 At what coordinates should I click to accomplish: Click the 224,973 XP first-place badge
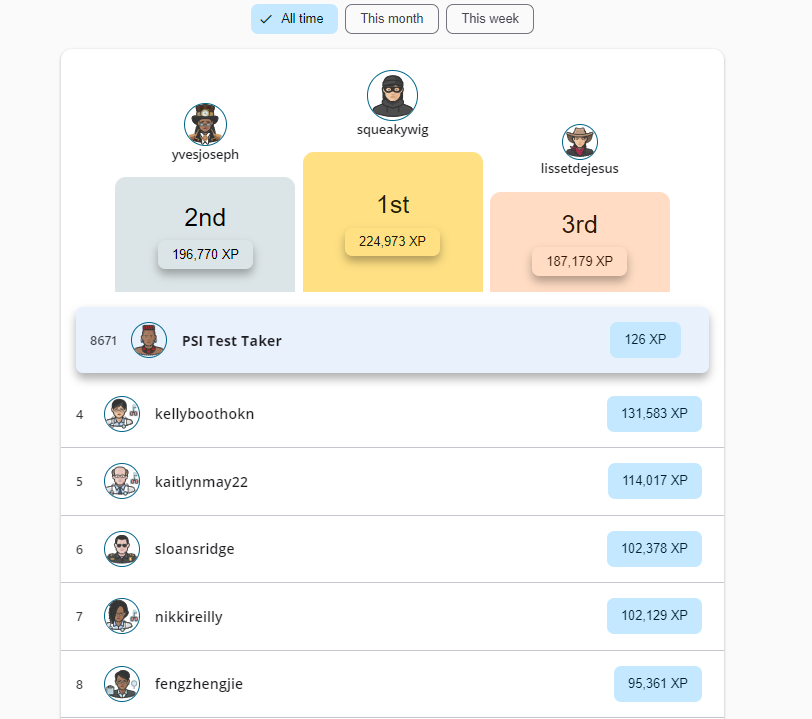click(392, 241)
